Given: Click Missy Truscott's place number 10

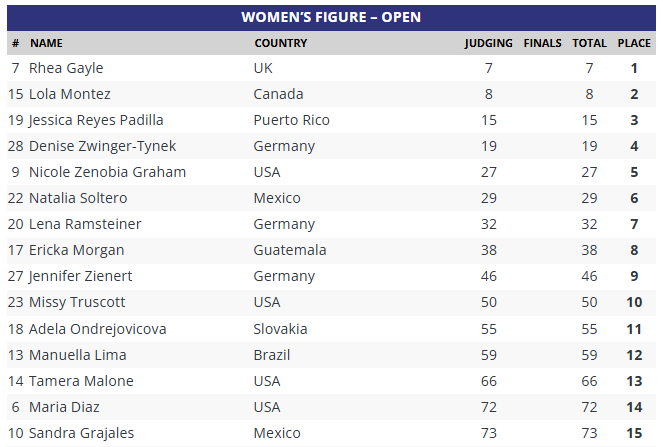Looking at the screenshot, I should point(634,302).
